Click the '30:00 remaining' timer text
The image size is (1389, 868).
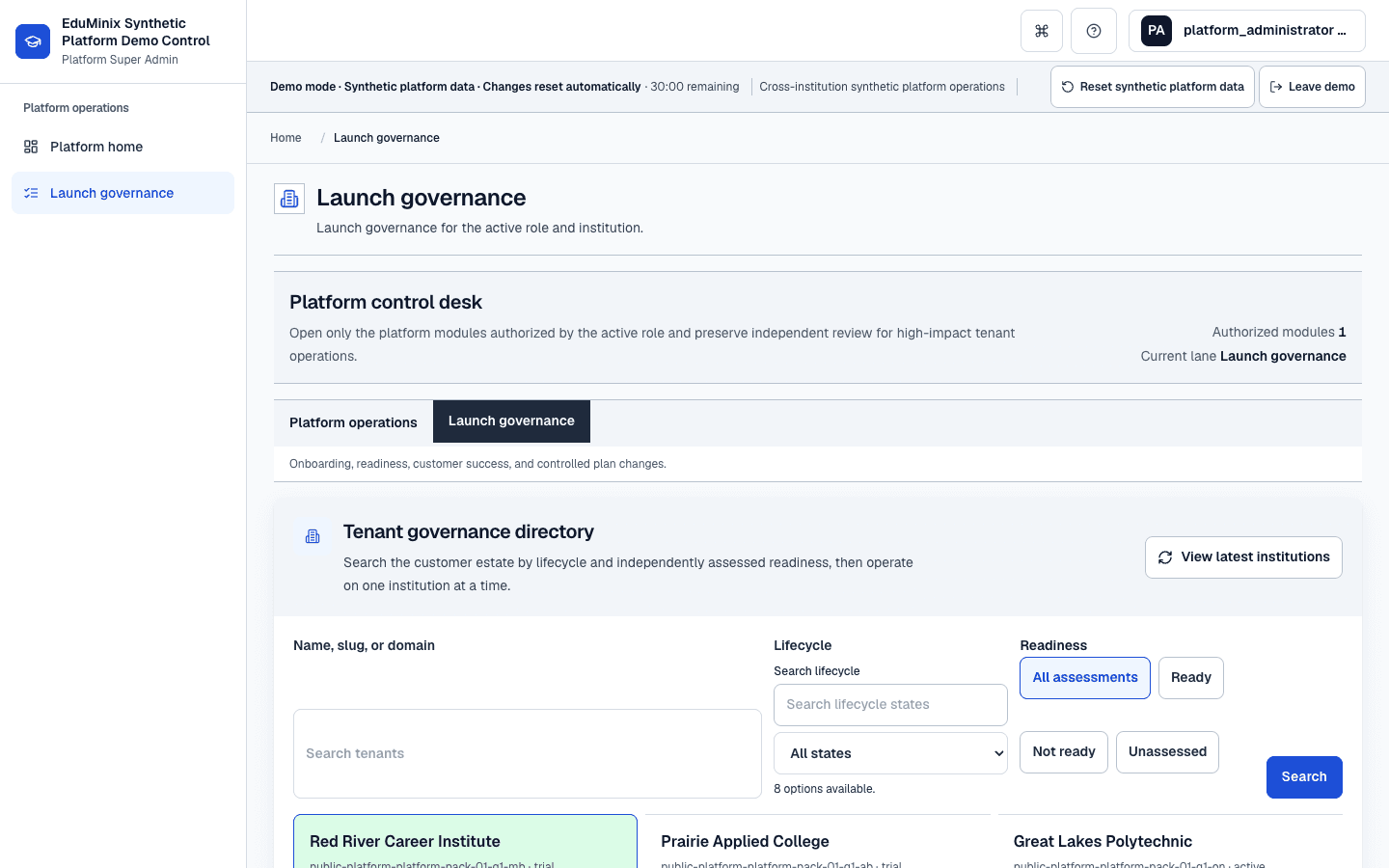[x=694, y=87]
